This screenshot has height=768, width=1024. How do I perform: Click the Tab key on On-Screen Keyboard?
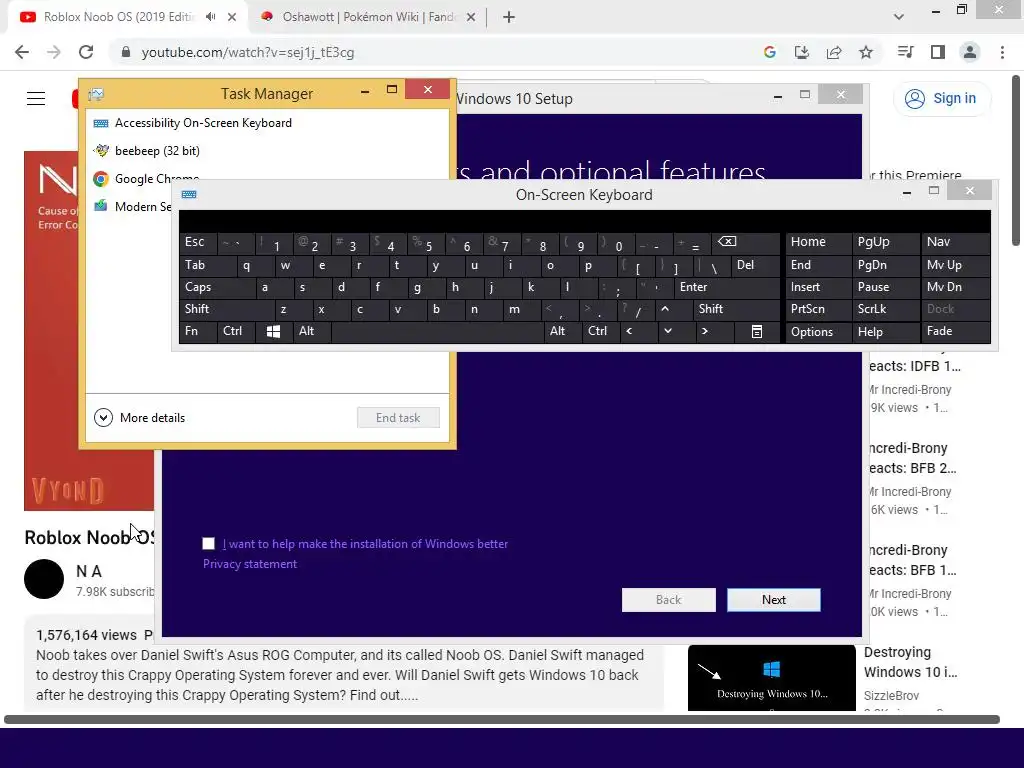208,265
